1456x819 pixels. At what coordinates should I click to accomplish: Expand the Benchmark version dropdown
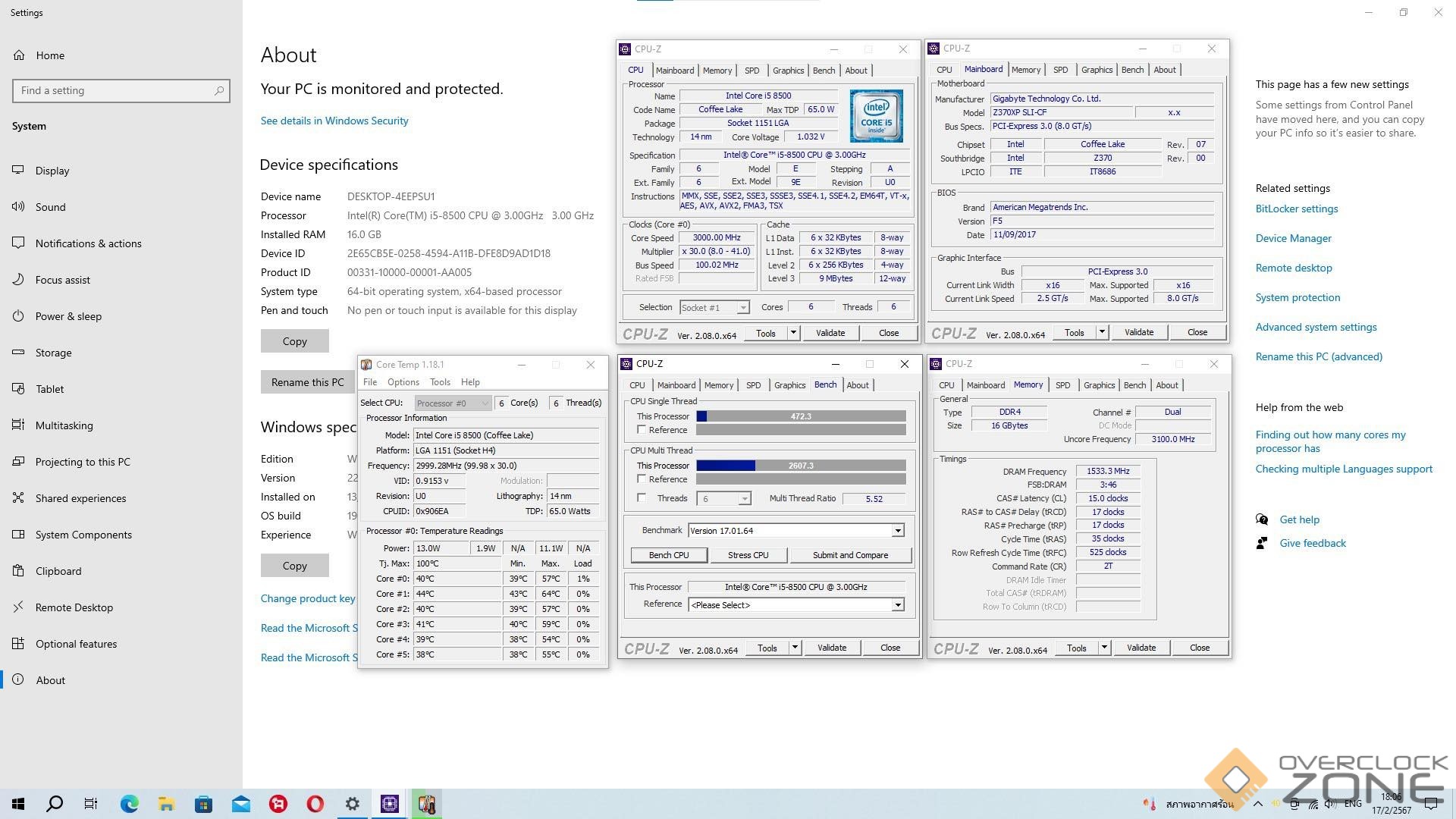coord(898,531)
